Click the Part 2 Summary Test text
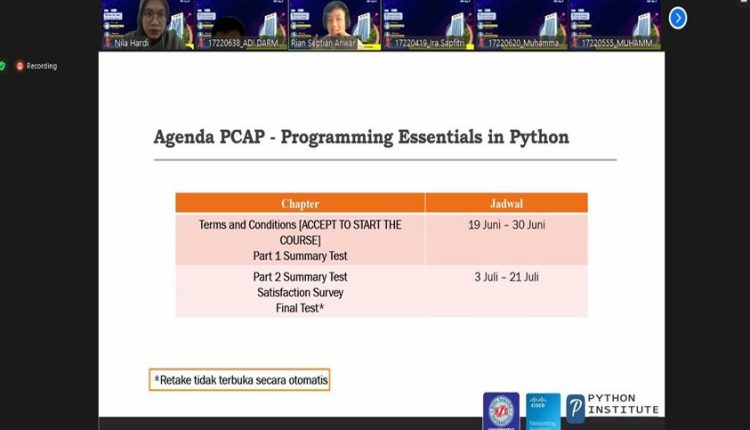The width and height of the screenshot is (750, 430). click(300, 277)
